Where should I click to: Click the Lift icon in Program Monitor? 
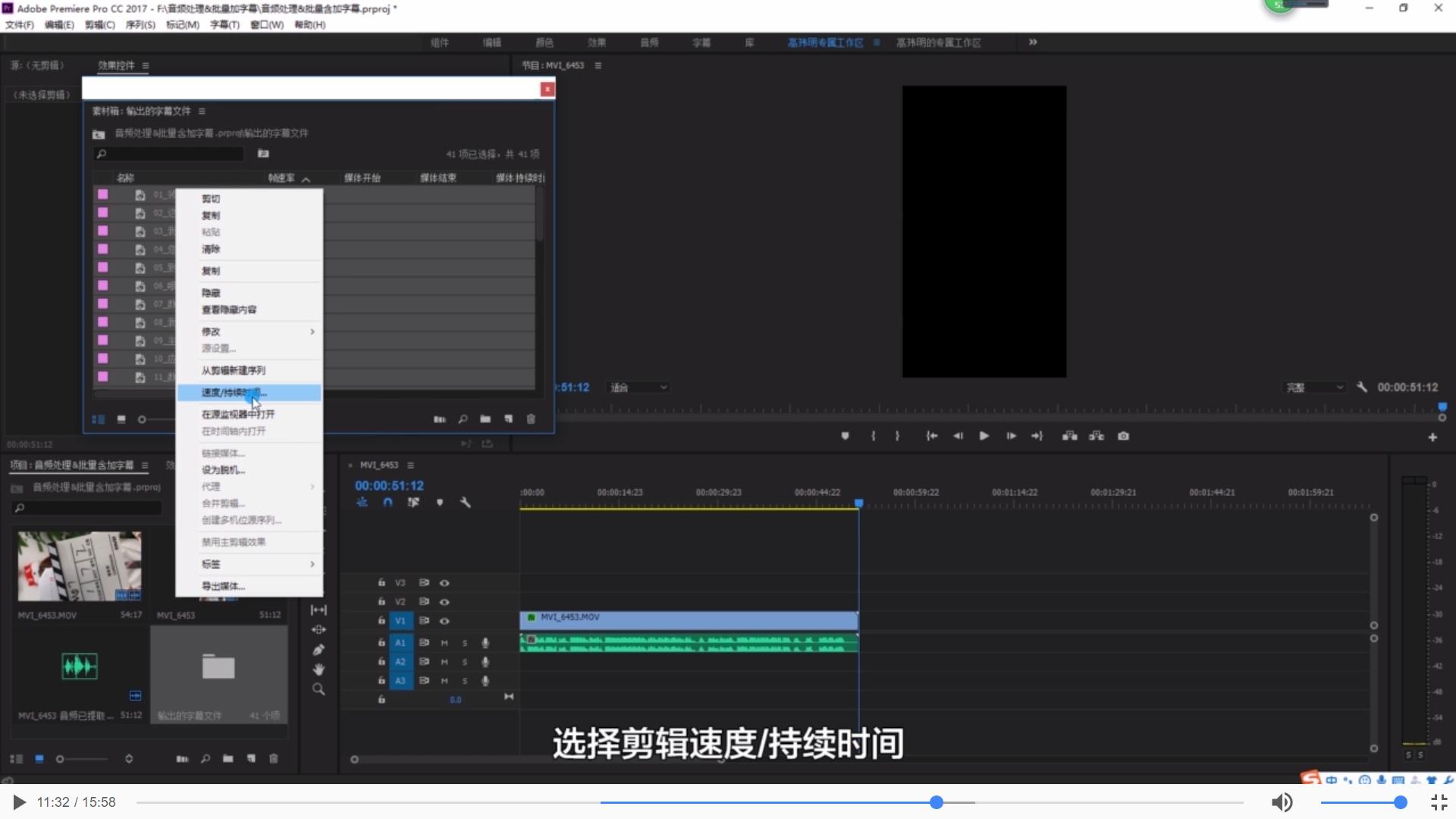[1069, 436]
